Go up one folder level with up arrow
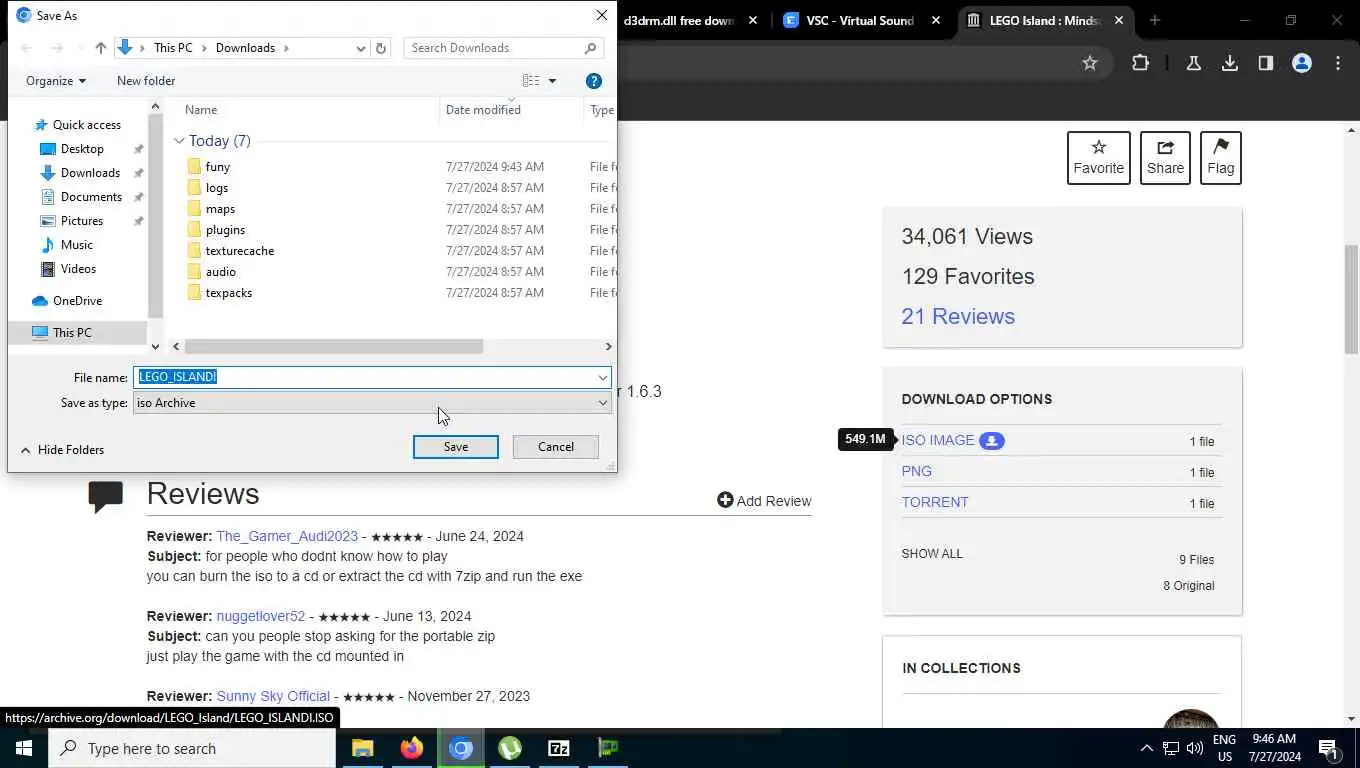The image size is (1360, 768). point(100,48)
